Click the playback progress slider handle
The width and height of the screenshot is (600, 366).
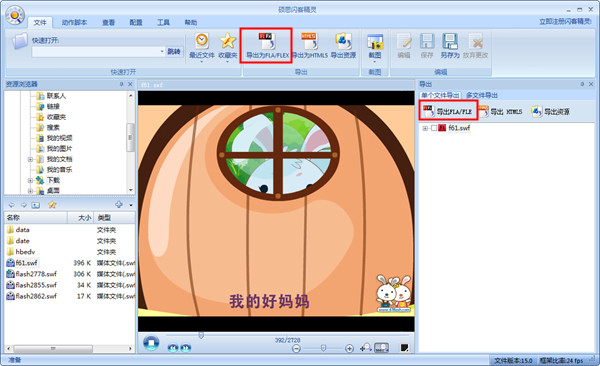pyautogui.click(x=201, y=335)
